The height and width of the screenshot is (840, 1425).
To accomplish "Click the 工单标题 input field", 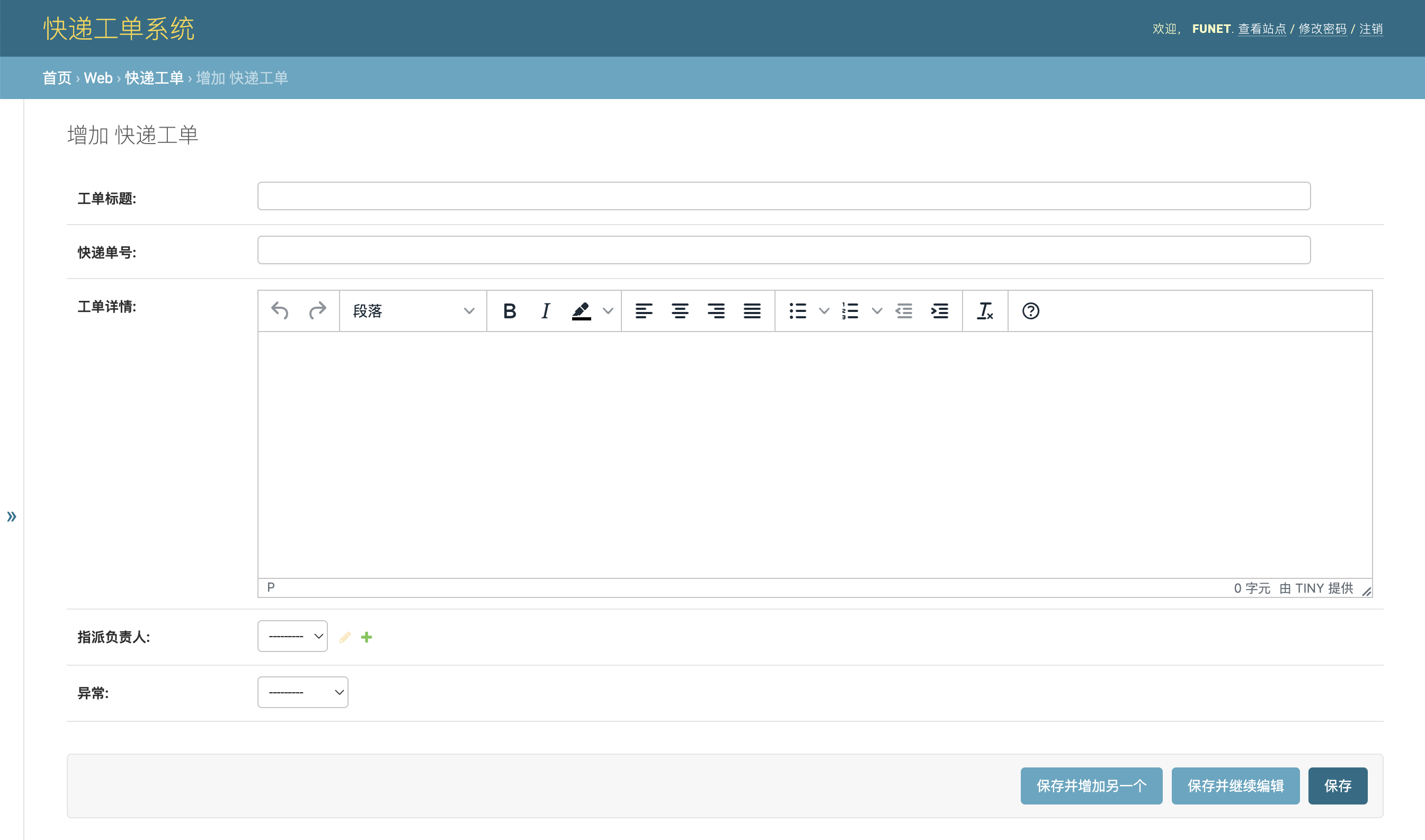I will (x=784, y=196).
